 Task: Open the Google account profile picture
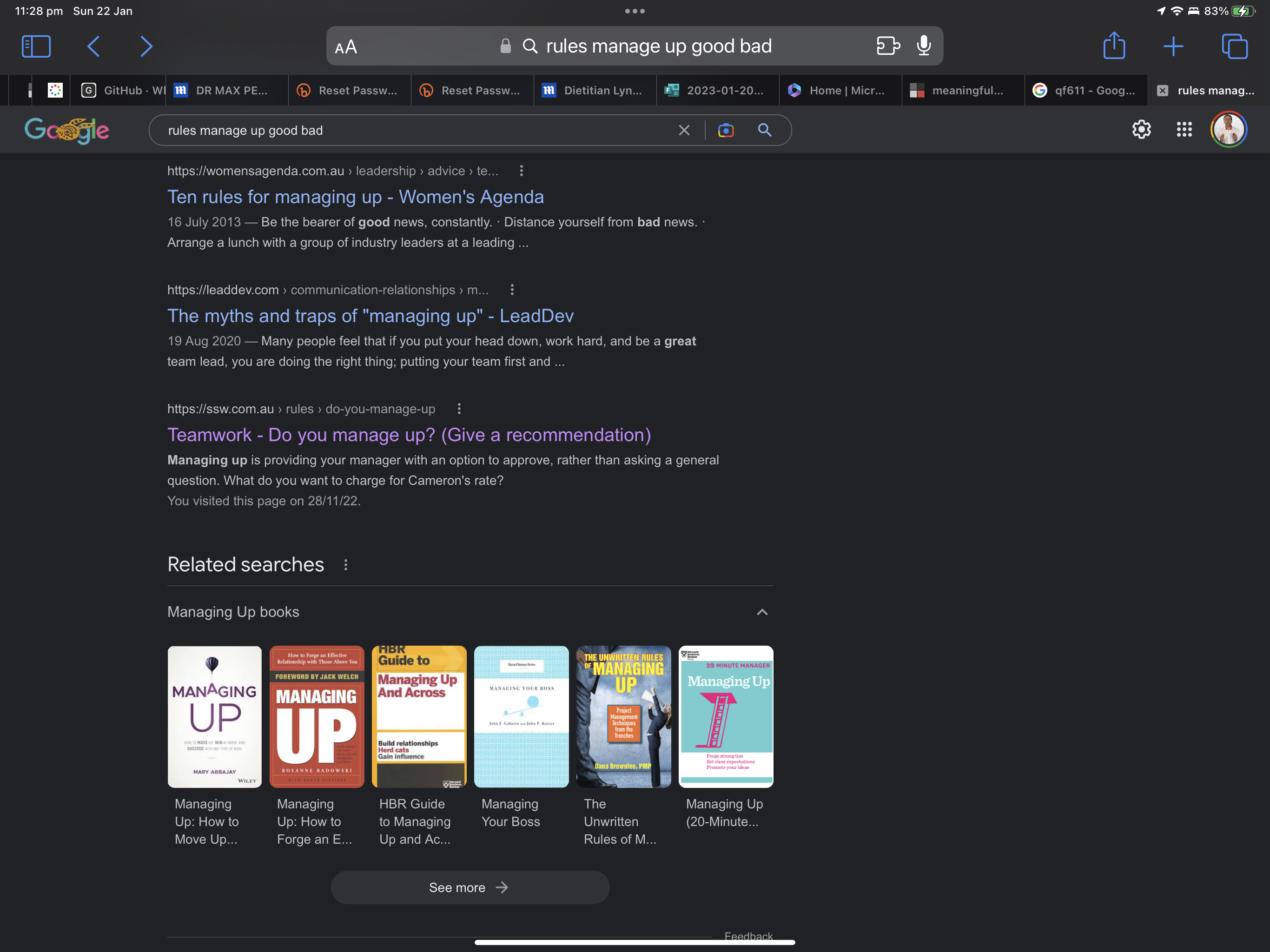[x=1229, y=130]
